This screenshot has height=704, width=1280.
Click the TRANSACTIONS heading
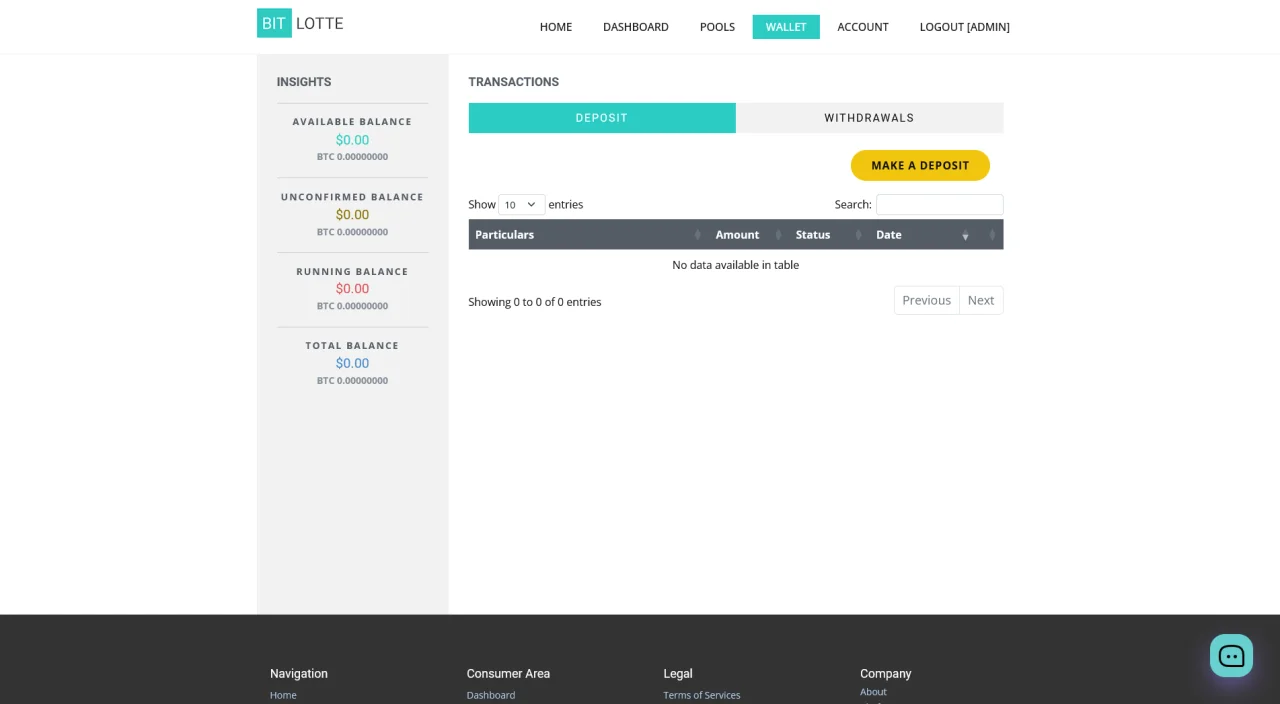(514, 82)
